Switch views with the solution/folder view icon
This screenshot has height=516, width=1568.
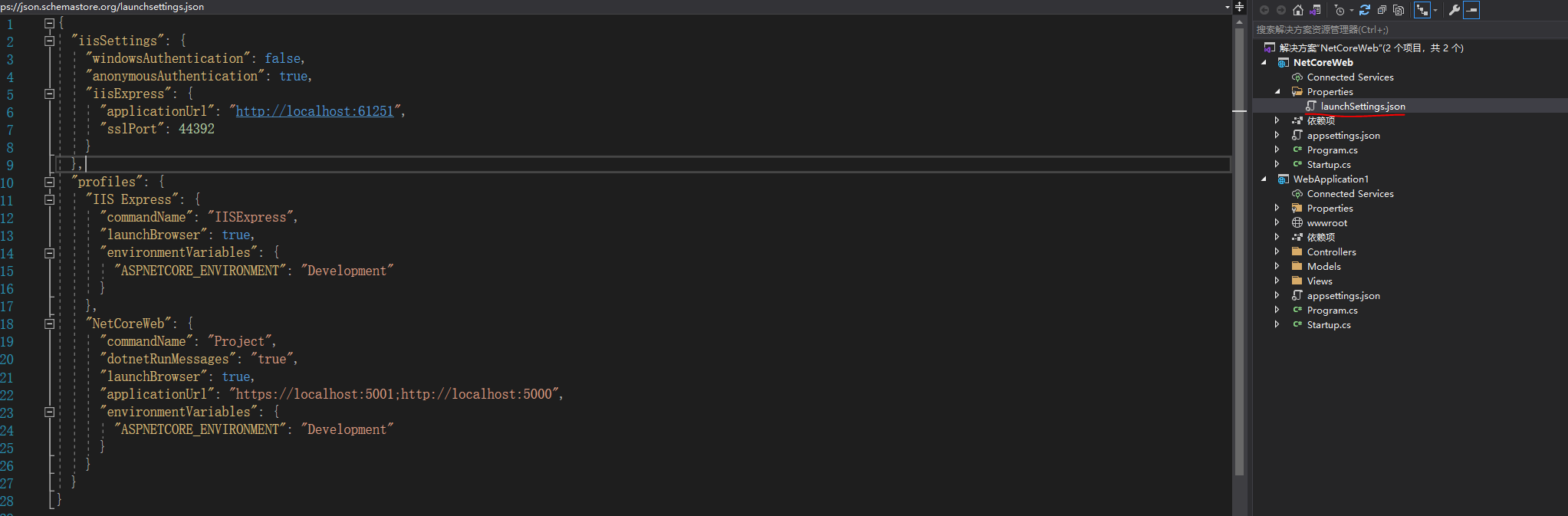pos(1315,10)
